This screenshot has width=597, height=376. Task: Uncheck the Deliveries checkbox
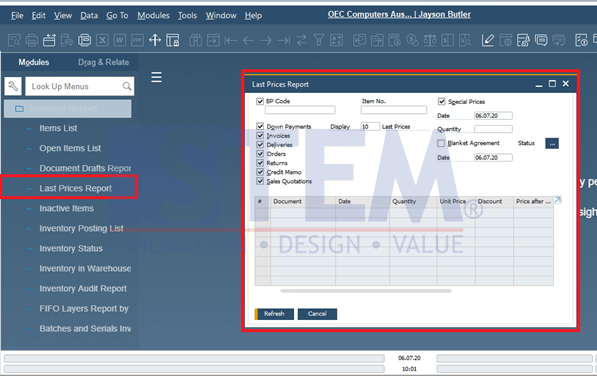260,145
